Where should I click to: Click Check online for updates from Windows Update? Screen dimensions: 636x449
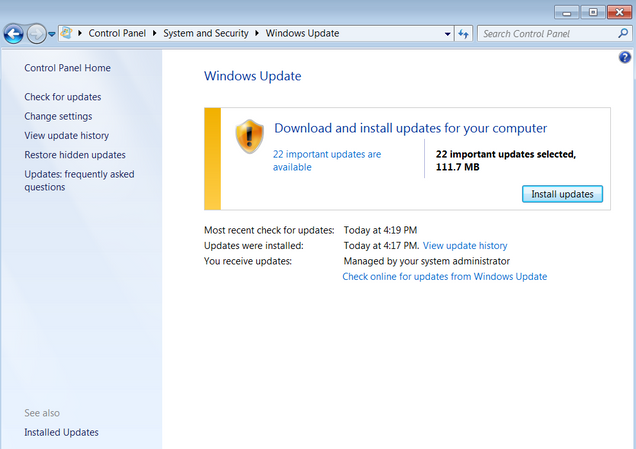click(445, 277)
